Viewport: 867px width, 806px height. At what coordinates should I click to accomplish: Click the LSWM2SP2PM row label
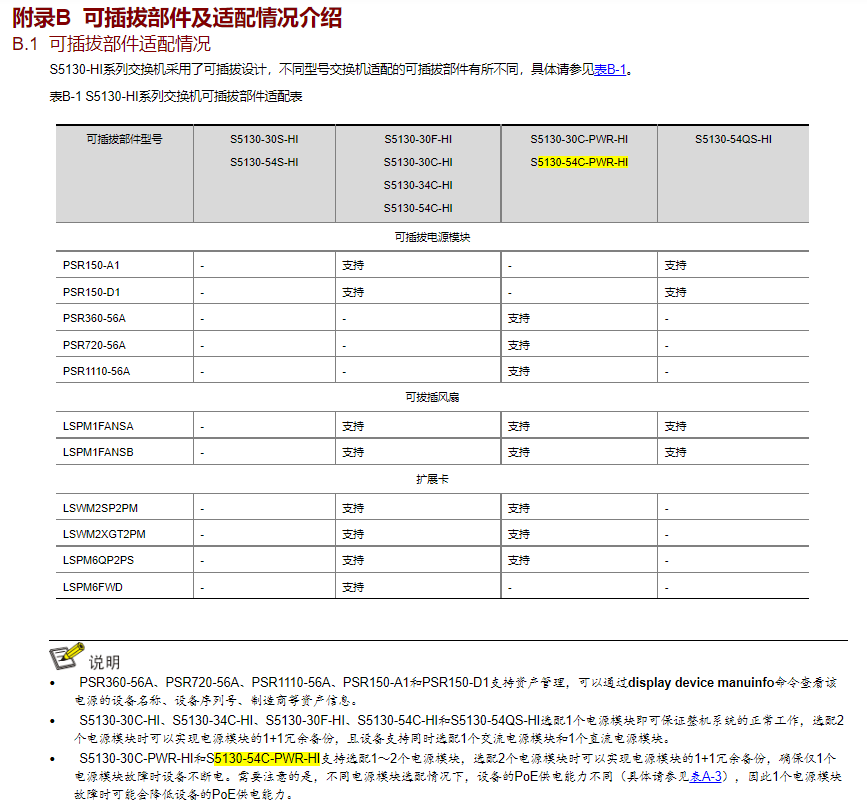[x=100, y=508]
